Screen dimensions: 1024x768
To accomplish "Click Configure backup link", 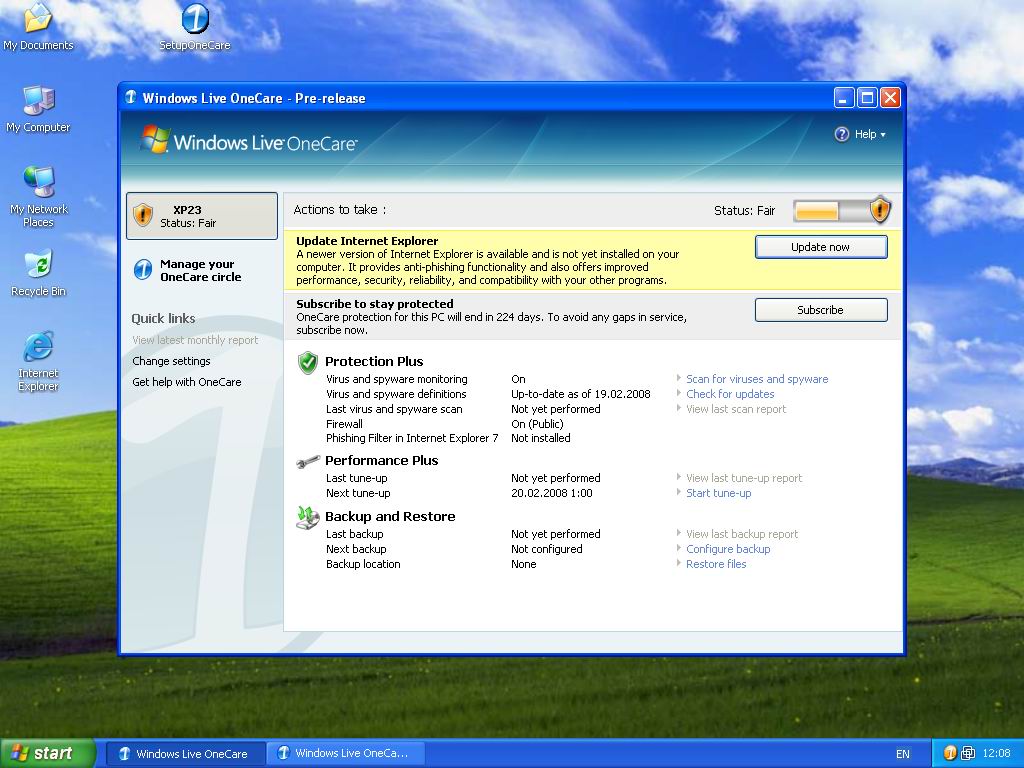I will pyautogui.click(x=728, y=549).
